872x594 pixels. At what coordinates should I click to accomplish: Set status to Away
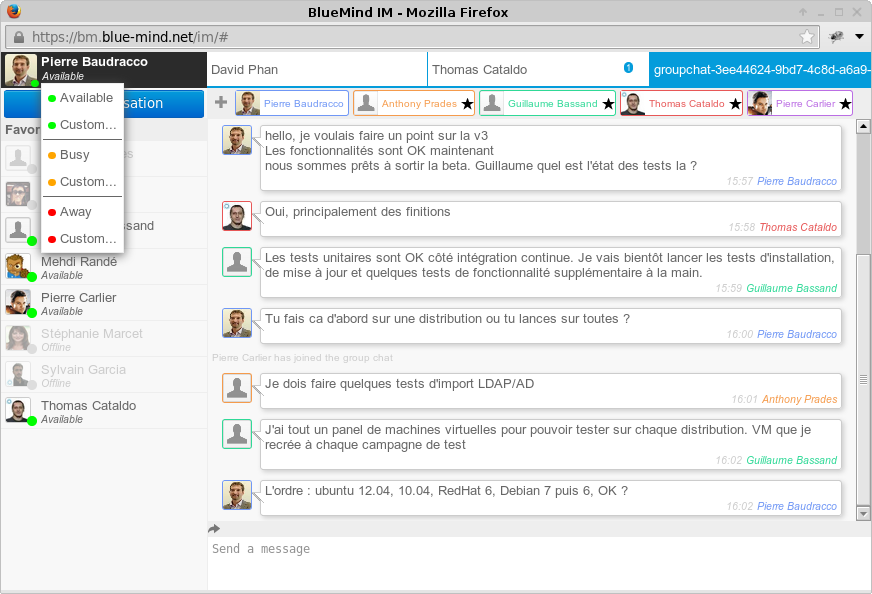pos(82,211)
